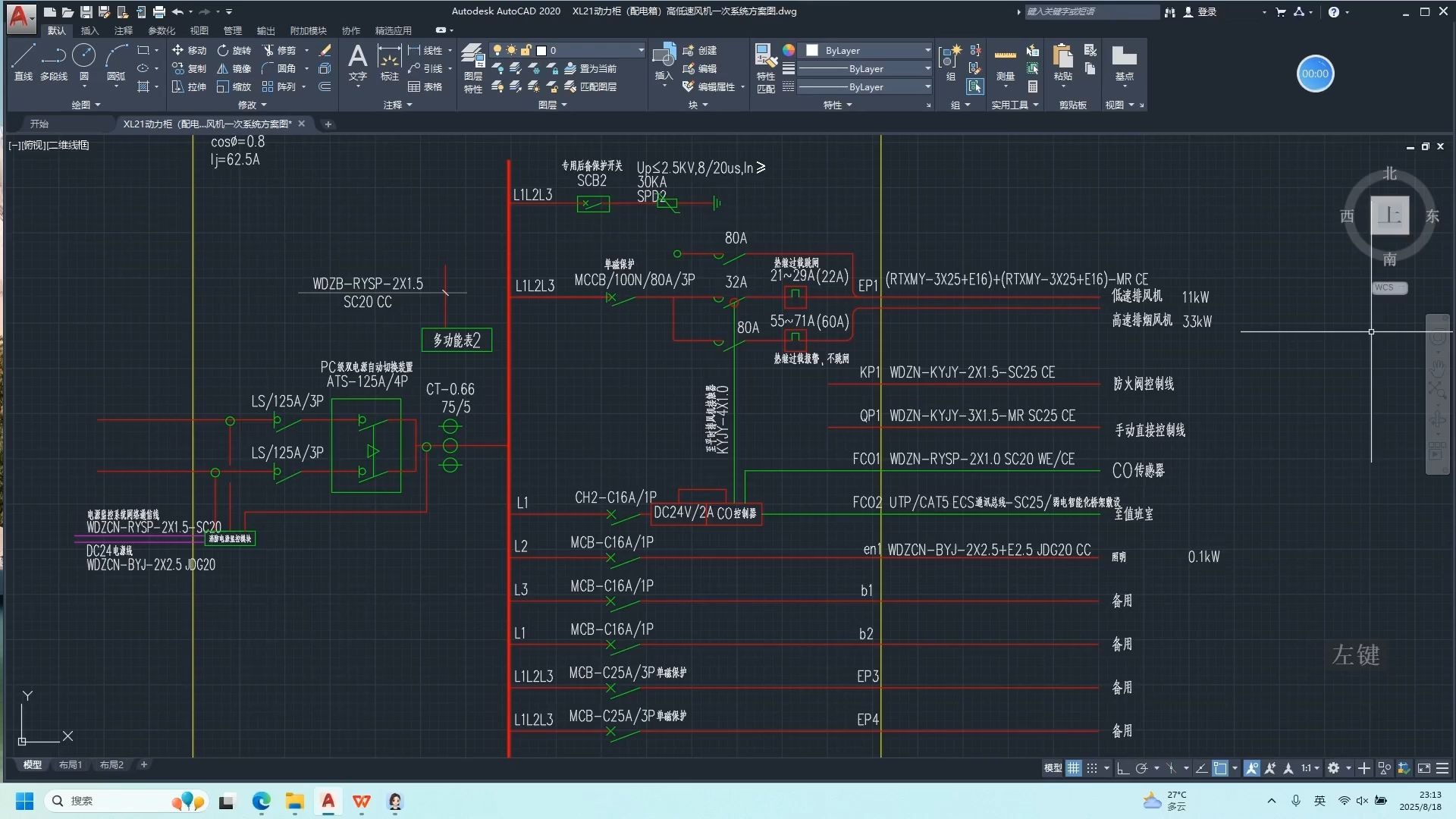Click the 移动 move tool
The height and width of the screenshot is (819, 1456).
point(189,50)
